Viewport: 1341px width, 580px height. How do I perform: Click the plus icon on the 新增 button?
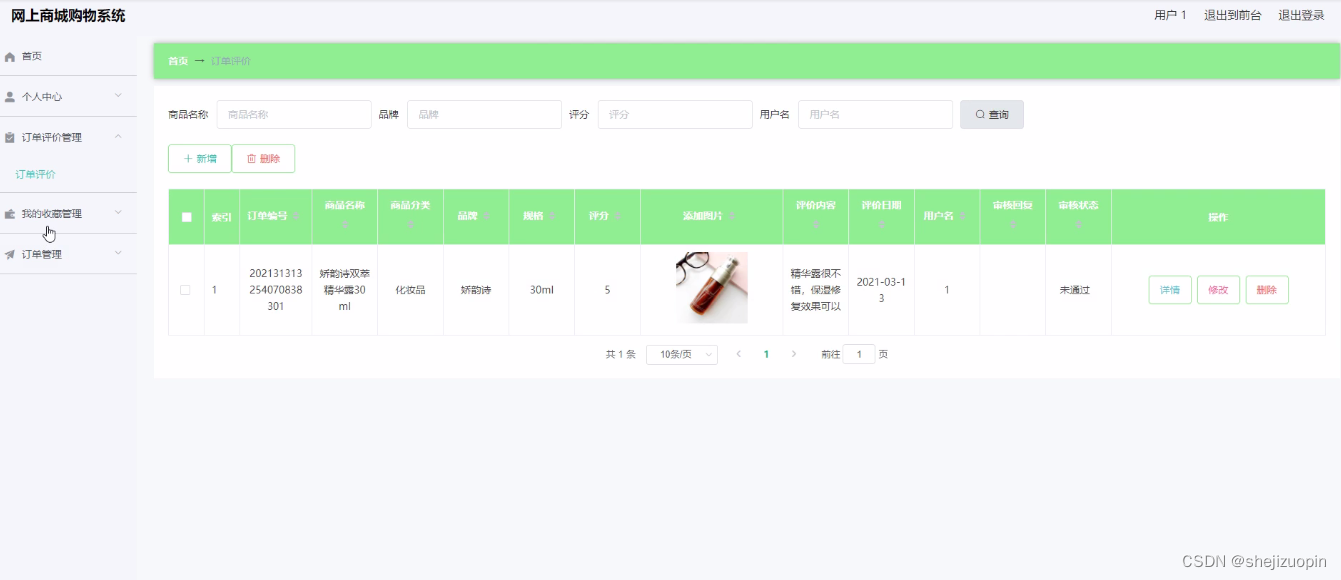(186, 158)
